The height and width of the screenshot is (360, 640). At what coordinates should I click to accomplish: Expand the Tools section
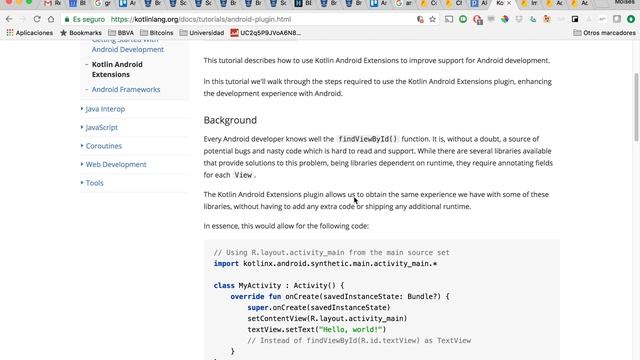click(94, 183)
